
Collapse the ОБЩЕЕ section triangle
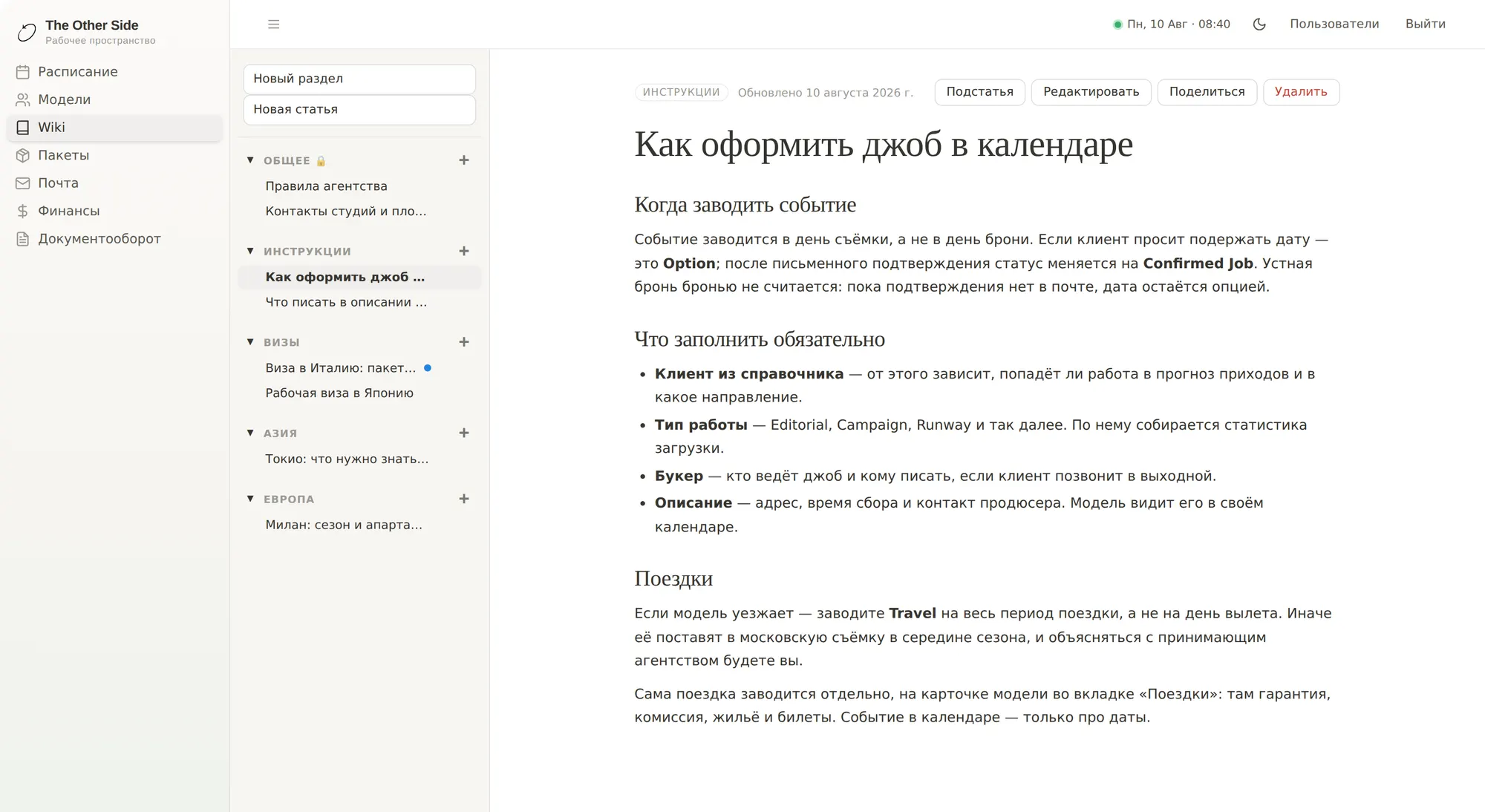tap(250, 160)
